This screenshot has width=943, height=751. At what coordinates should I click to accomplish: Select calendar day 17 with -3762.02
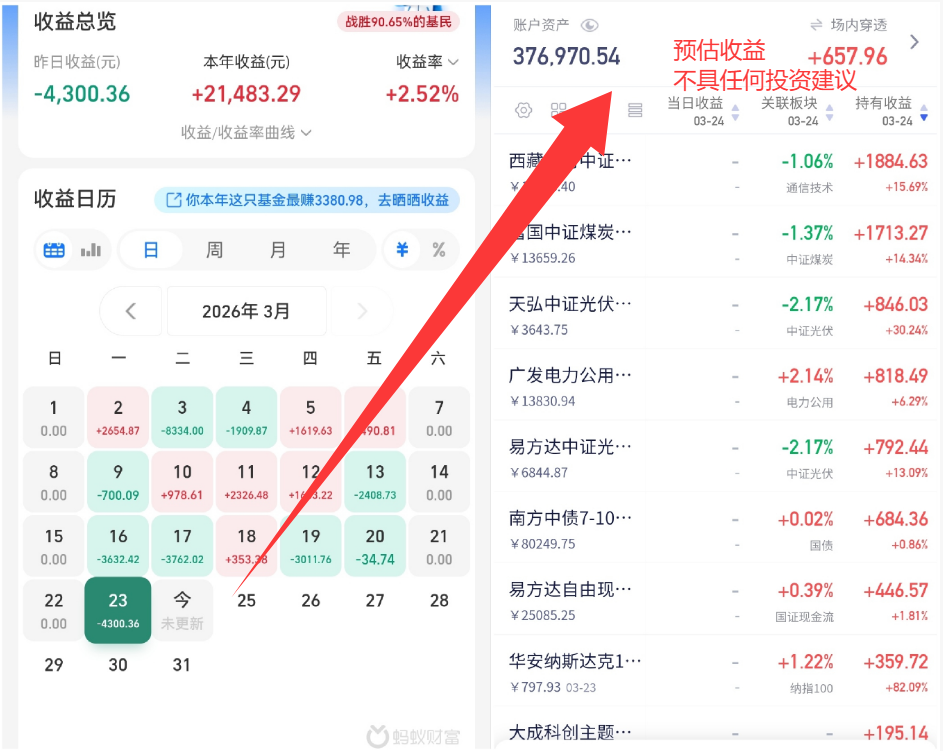pos(182,546)
